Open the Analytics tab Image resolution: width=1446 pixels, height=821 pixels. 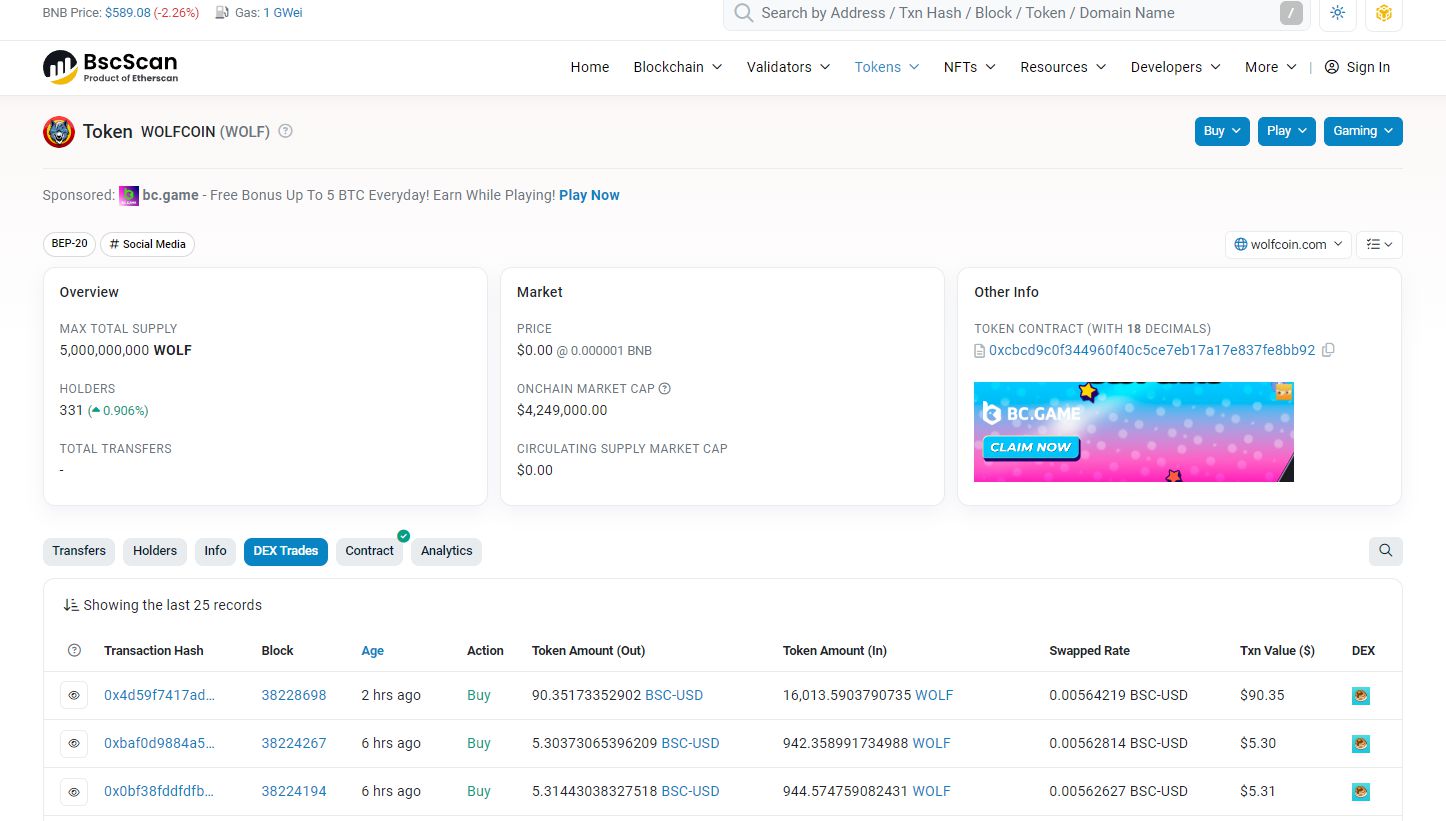[446, 551]
